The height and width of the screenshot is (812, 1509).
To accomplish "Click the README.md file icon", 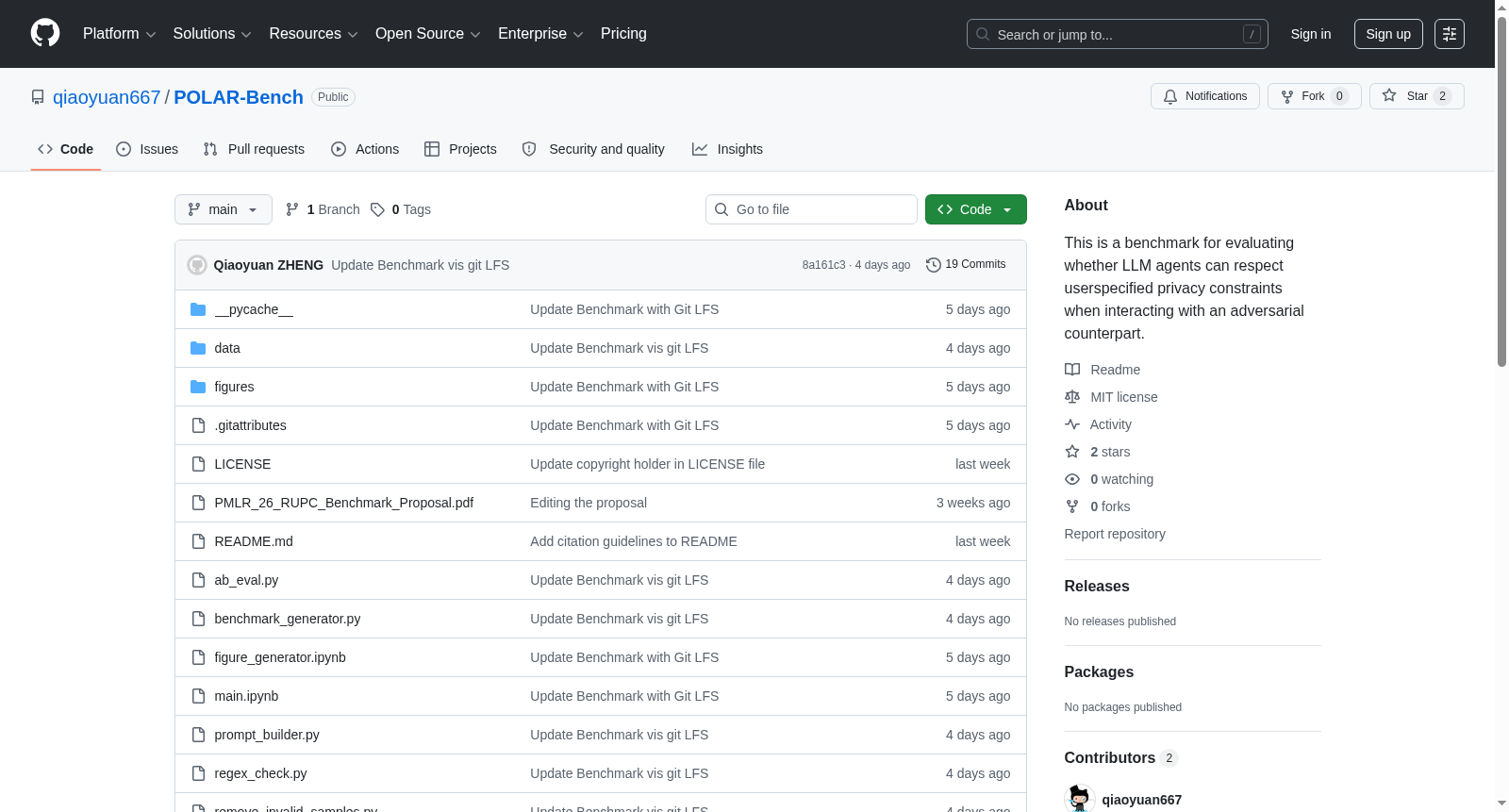I will pyautogui.click(x=198, y=541).
